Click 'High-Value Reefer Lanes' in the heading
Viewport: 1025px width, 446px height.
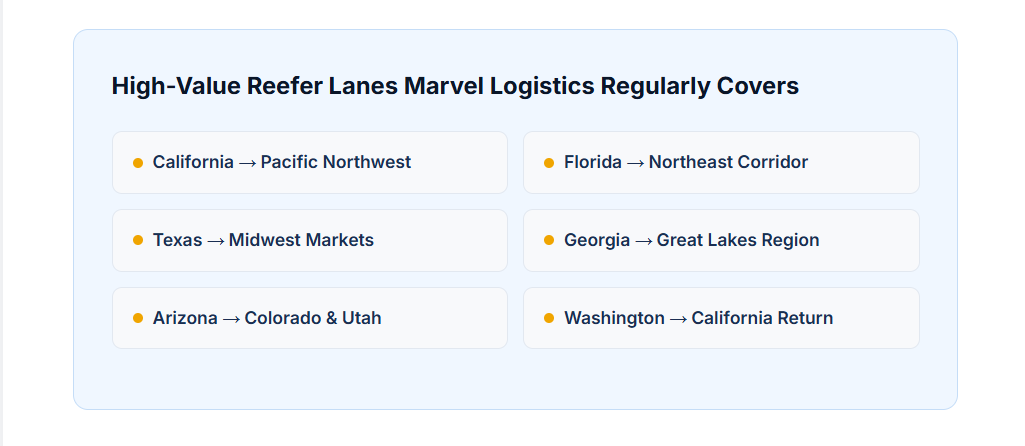coord(255,86)
